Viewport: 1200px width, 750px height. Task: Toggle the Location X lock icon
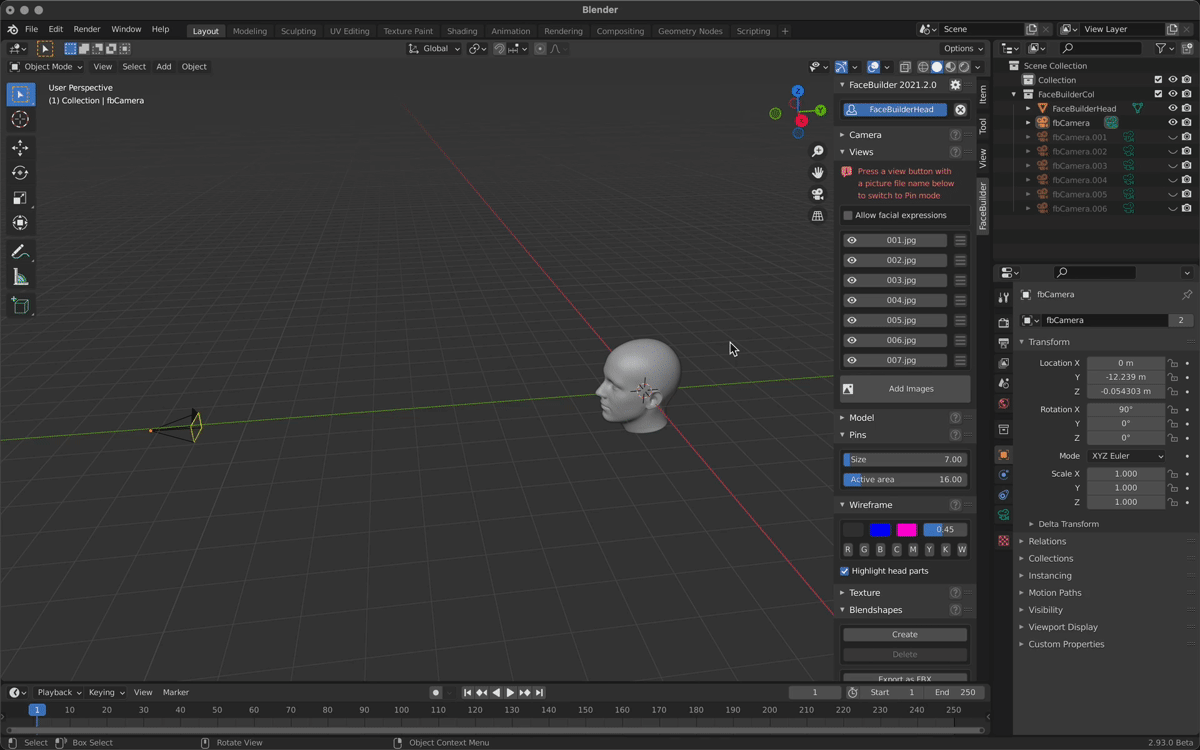[x=1172, y=363]
